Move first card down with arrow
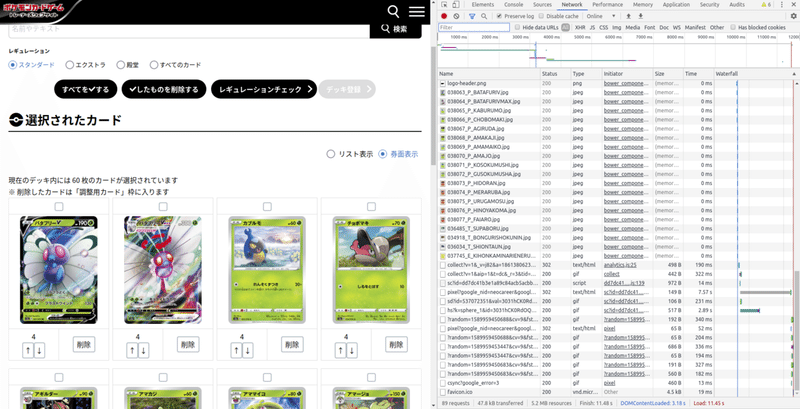The width and height of the screenshot is (800, 409). [39, 350]
